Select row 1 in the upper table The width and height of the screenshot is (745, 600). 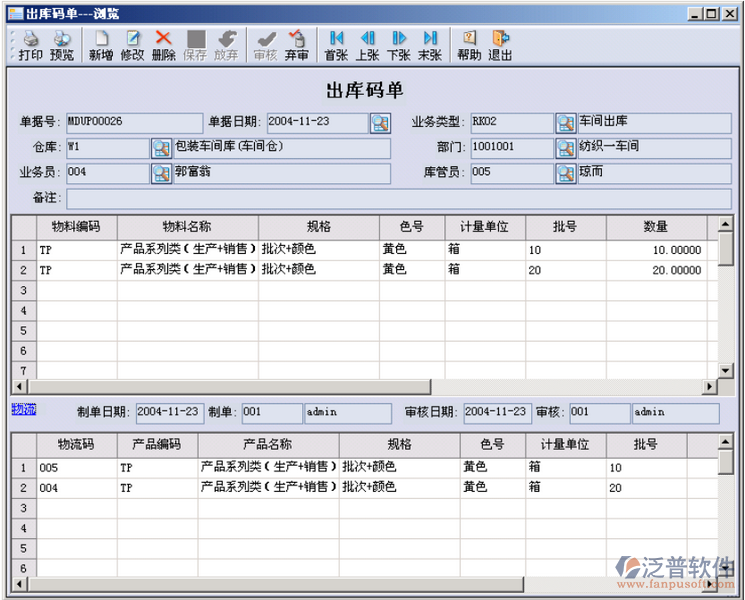(x=23, y=250)
